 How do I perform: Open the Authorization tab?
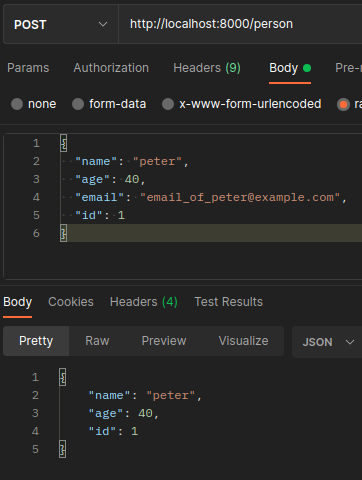pos(111,68)
